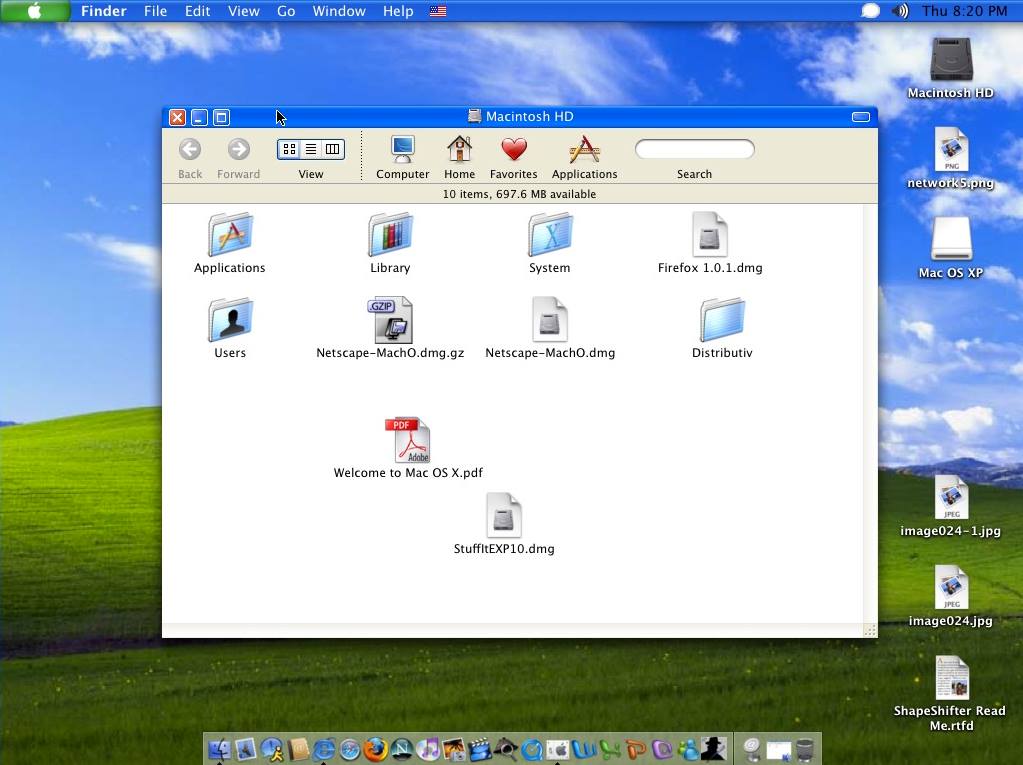Launch Safari from the Dock
Viewport: 1023px width, 765px height.
coord(350,749)
